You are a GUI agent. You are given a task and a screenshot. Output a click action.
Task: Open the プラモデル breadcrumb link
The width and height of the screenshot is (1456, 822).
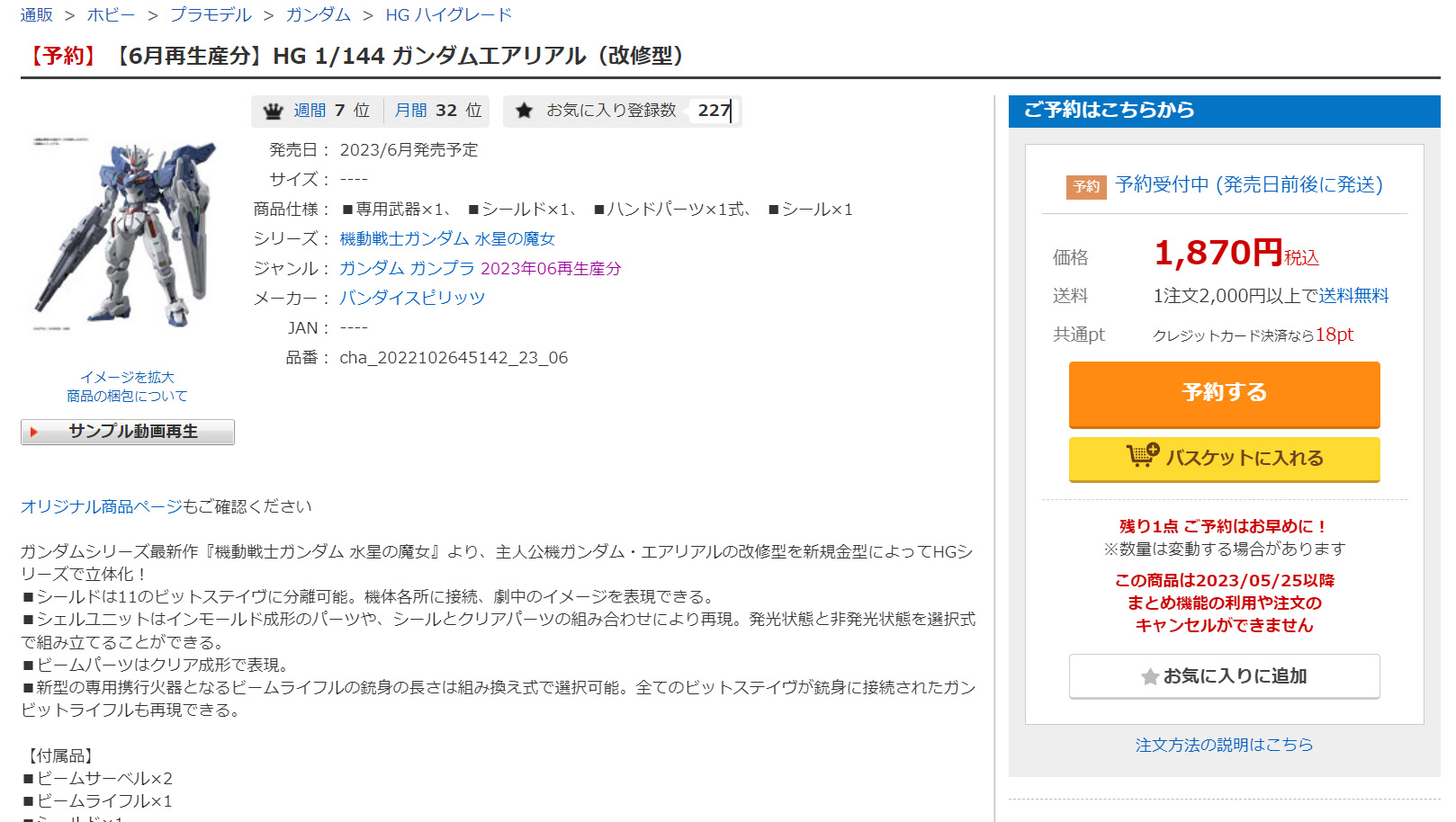[211, 14]
